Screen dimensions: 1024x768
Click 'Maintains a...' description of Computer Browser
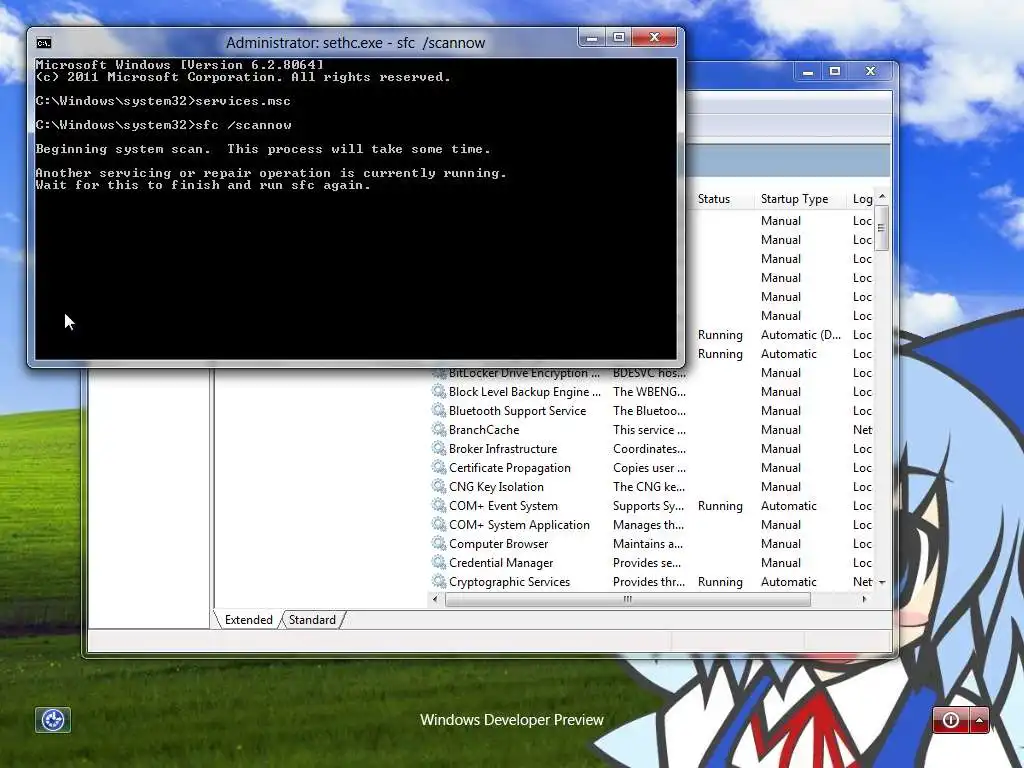click(x=648, y=543)
